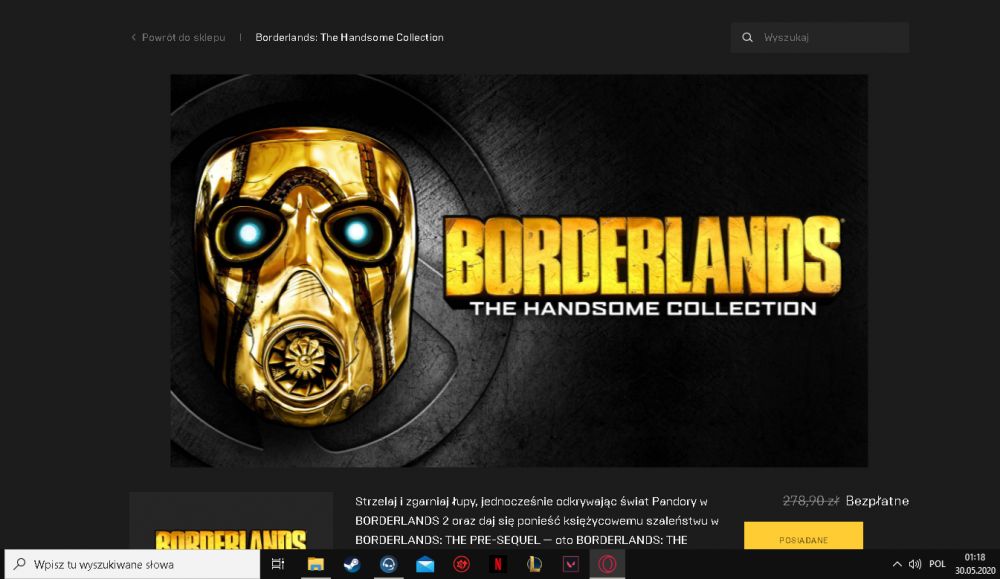This screenshot has height=579, width=1000.
Task: Open File Explorer from the taskbar
Action: click(315, 564)
